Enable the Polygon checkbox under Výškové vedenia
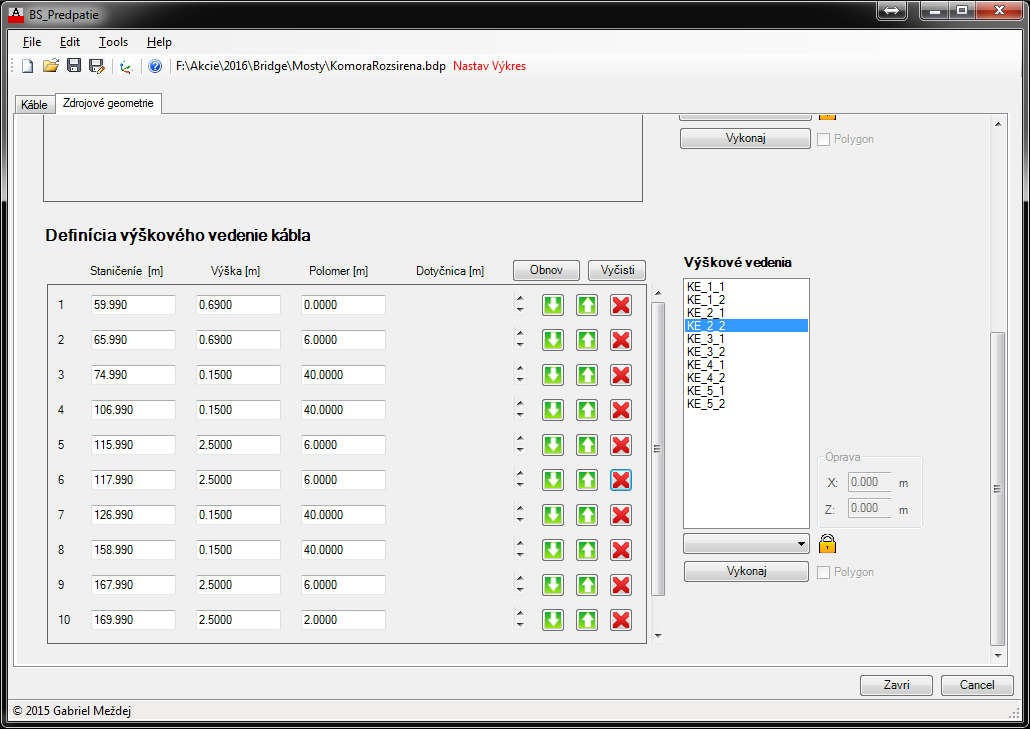The image size is (1030, 729). pyautogui.click(x=824, y=572)
